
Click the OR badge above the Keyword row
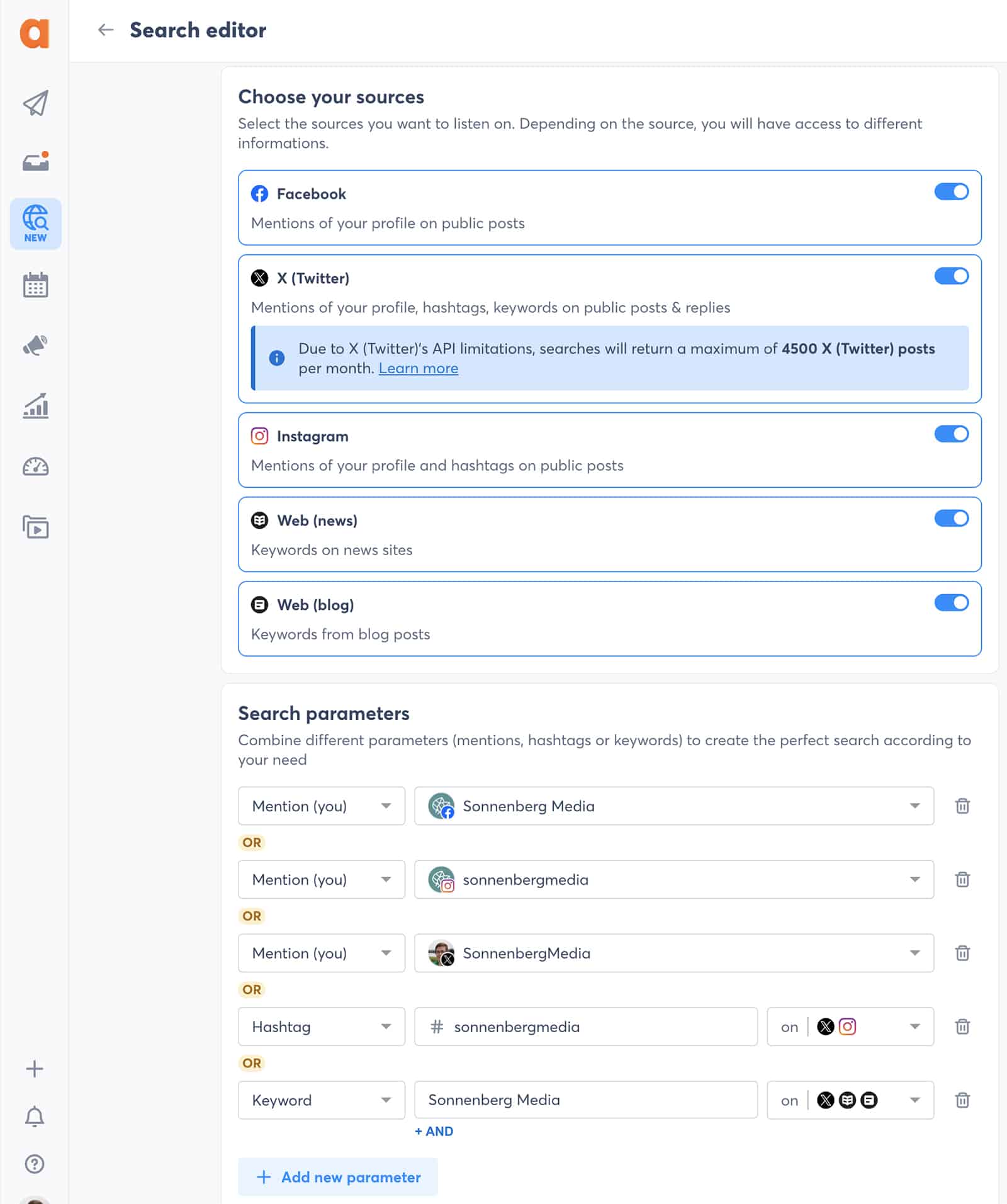coord(252,1063)
